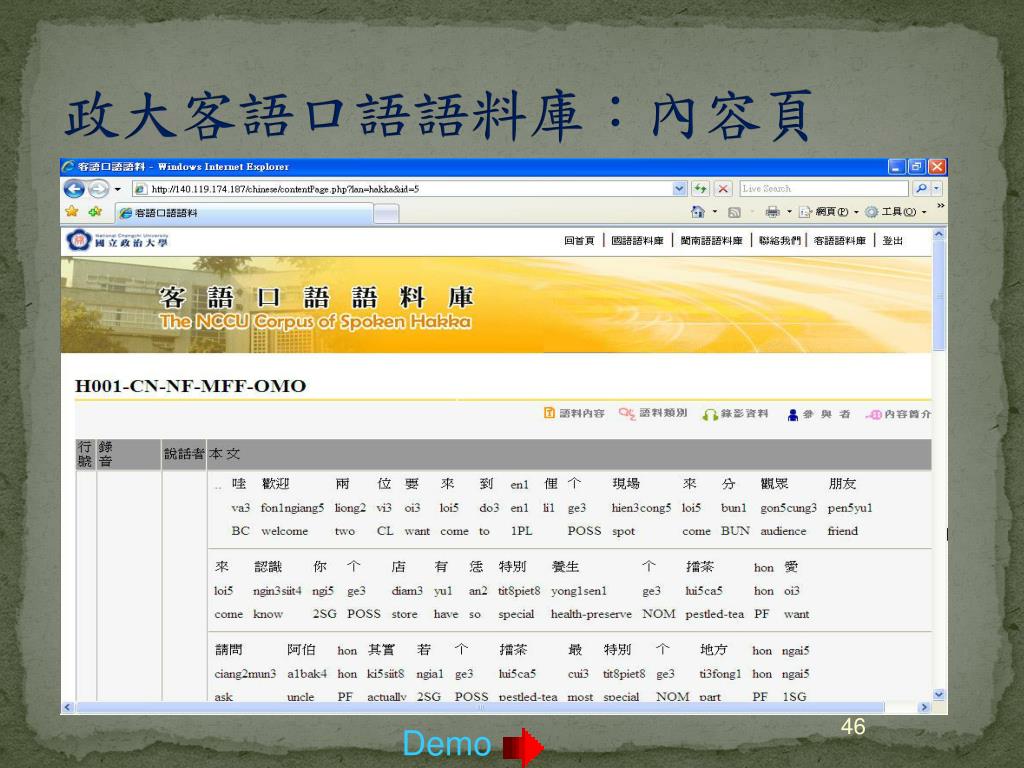Click the gloss word welcome
Viewport: 1024px width, 768px height.
click(284, 531)
